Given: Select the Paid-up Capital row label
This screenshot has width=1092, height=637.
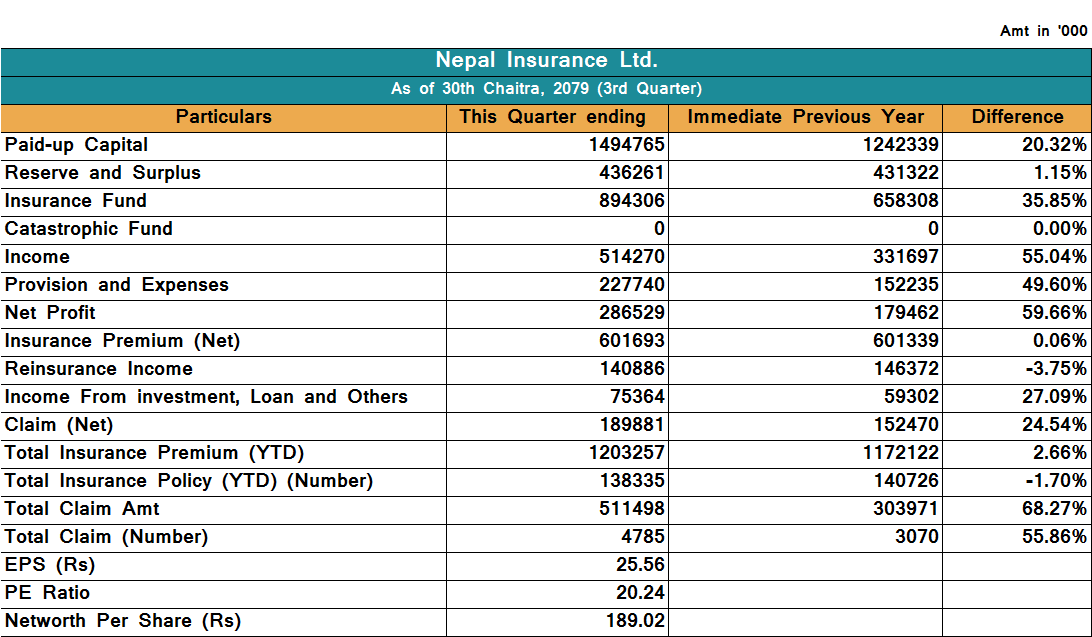Looking at the screenshot, I should point(77,145).
